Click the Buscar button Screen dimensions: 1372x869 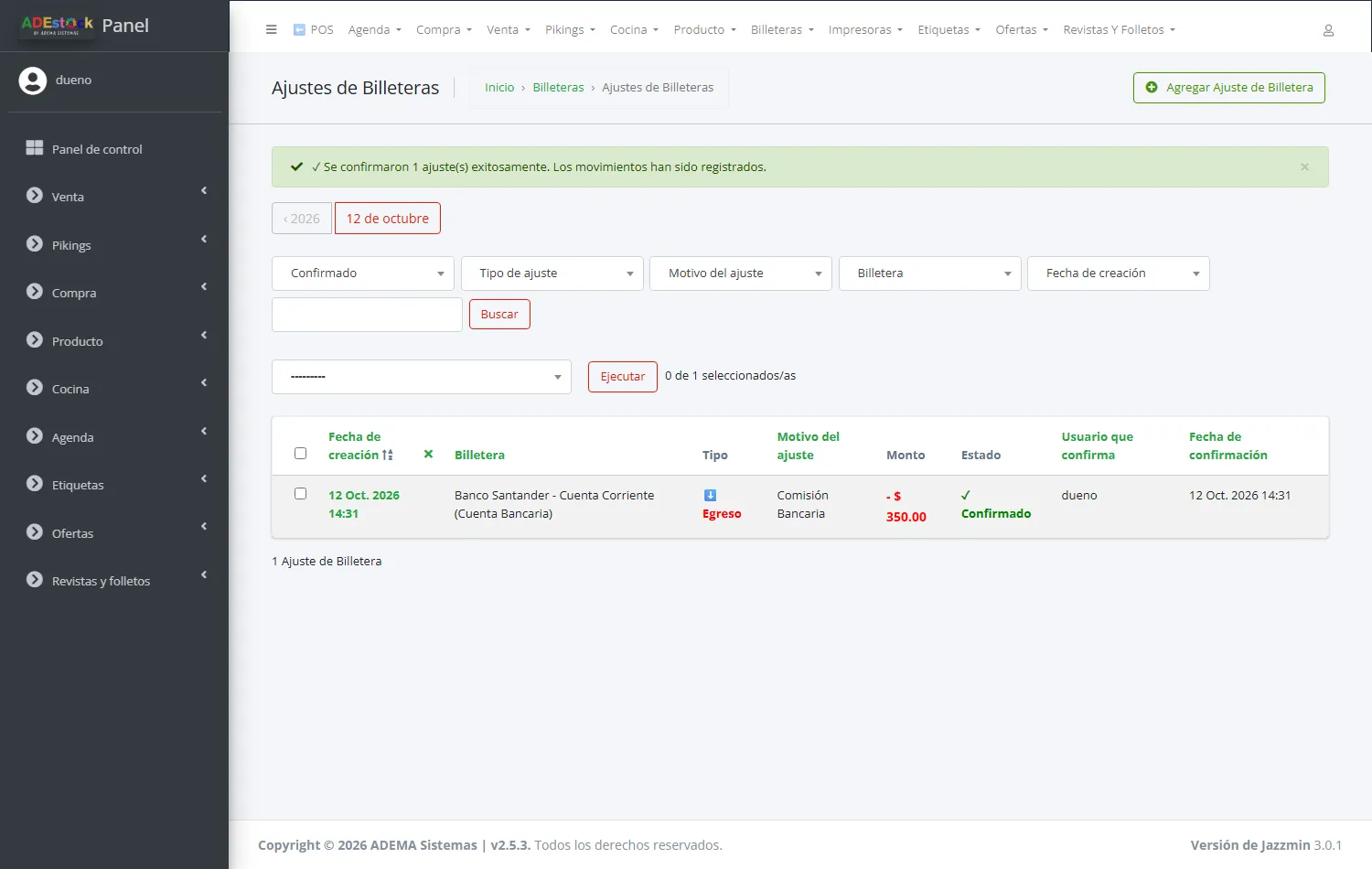(x=499, y=314)
